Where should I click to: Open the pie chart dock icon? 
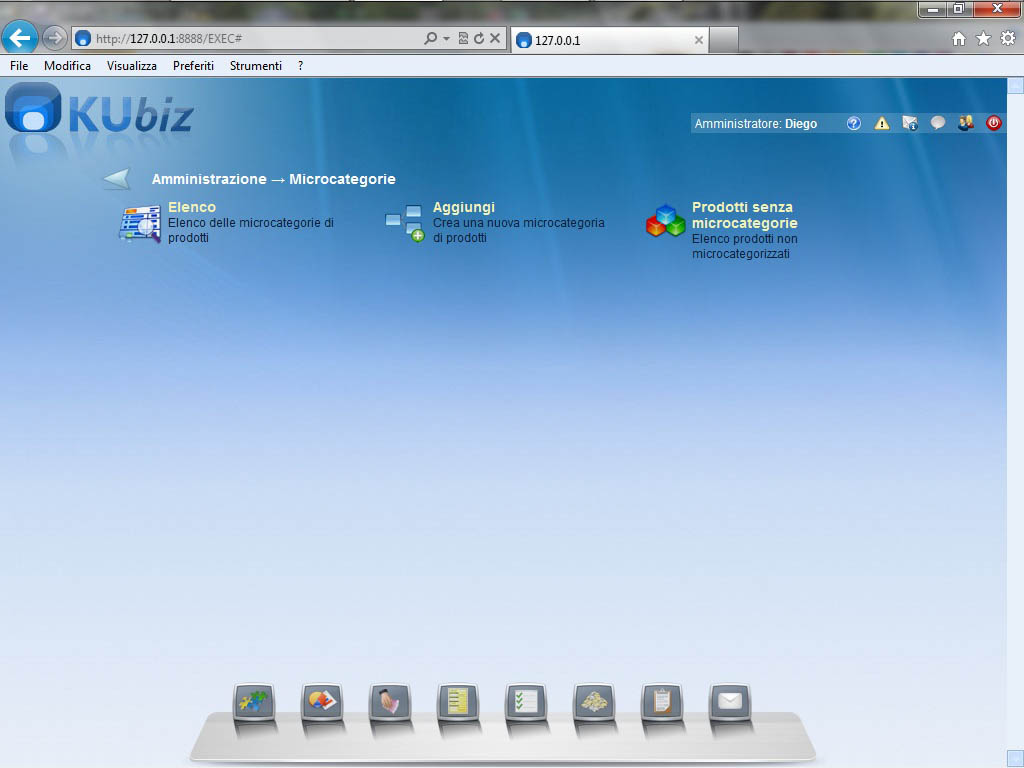point(322,702)
